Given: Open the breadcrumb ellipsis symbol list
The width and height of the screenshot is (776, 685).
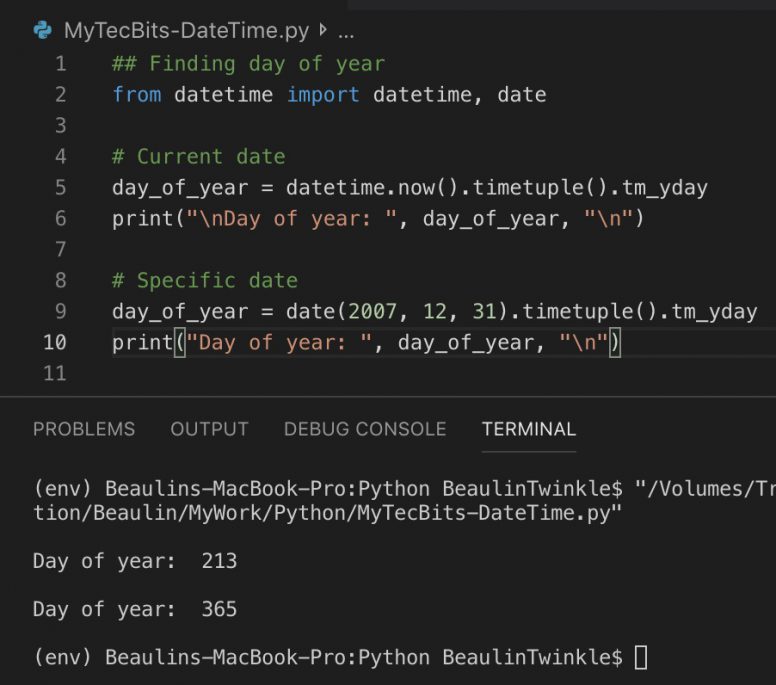Looking at the screenshot, I should pos(346,30).
